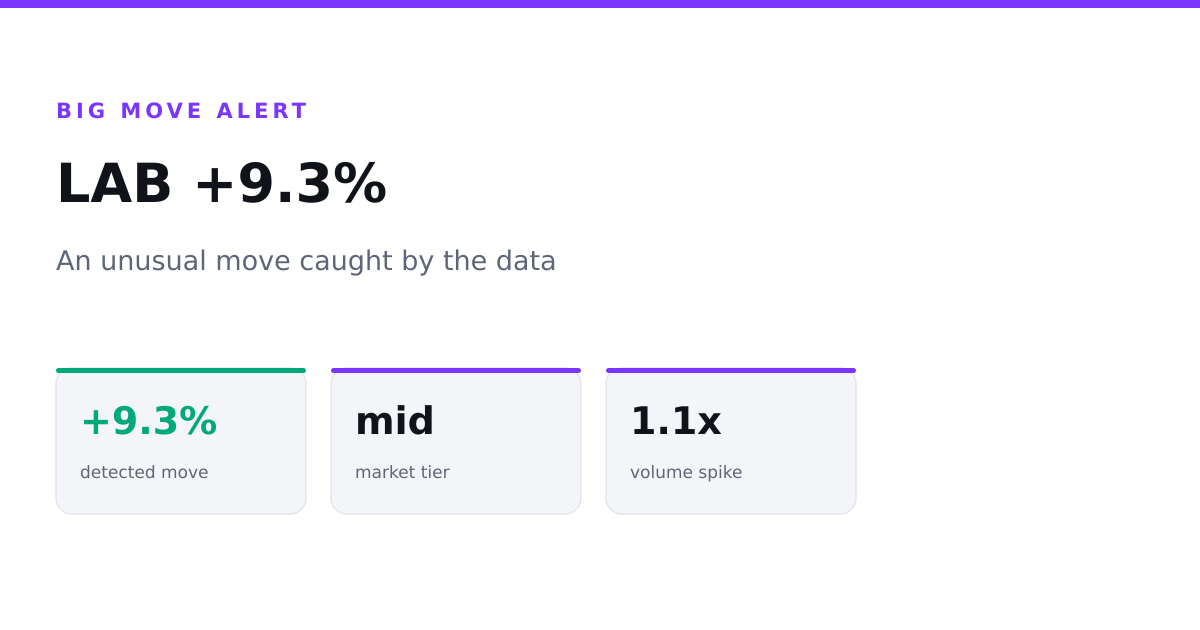Click the purple accent bar above mid

tap(456, 370)
